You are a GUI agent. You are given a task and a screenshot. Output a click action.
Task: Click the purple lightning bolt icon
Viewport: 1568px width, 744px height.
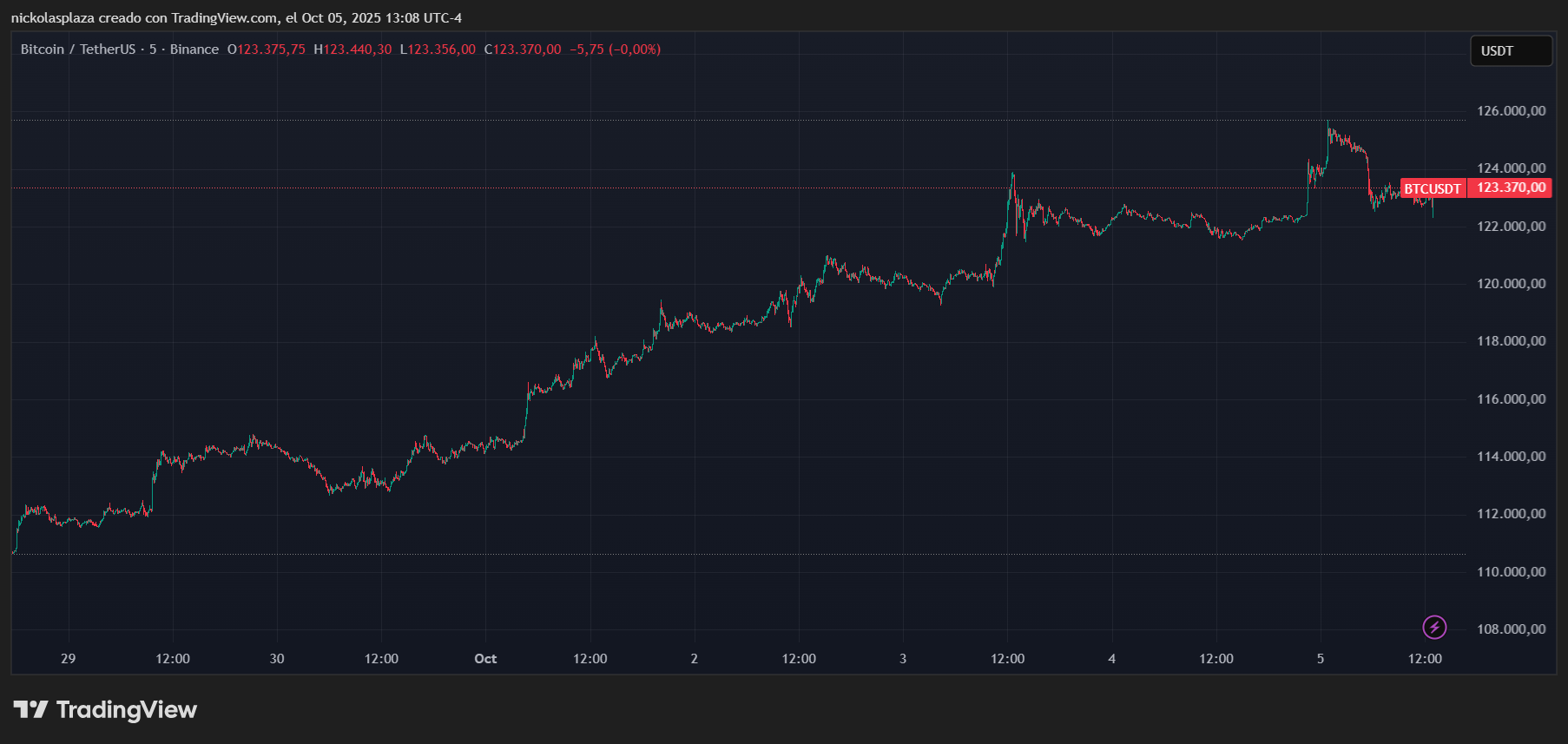pos(1434,627)
